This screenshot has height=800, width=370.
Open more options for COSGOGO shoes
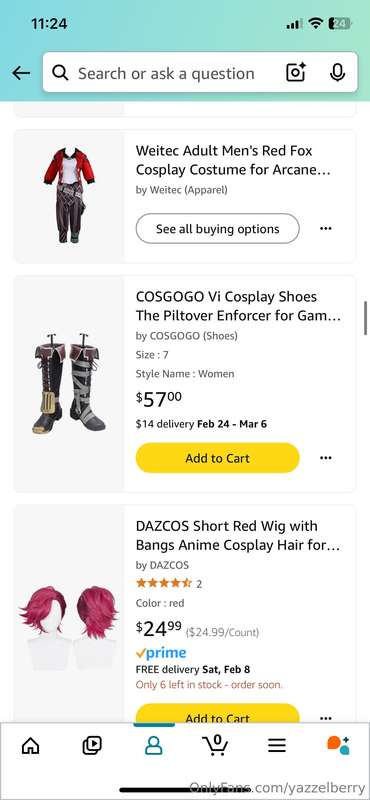(x=326, y=458)
